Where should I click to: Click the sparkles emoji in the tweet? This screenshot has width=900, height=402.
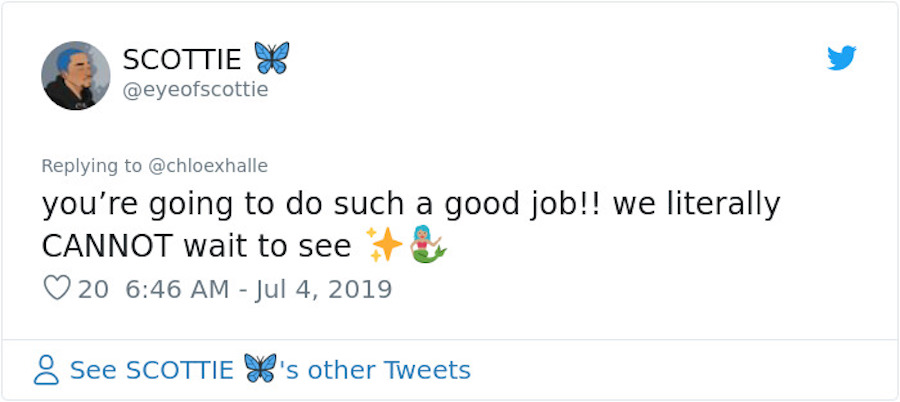(383, 246)
